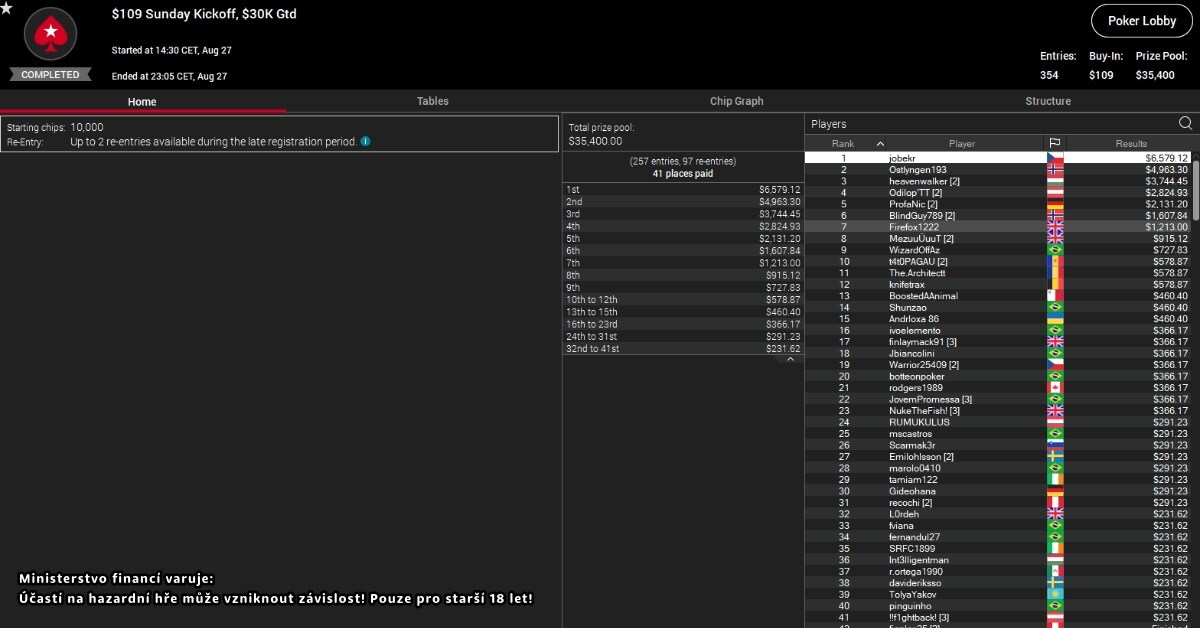Click the favorite star icon in top-left corner
1200x628 pixels.
click(7, 8)
